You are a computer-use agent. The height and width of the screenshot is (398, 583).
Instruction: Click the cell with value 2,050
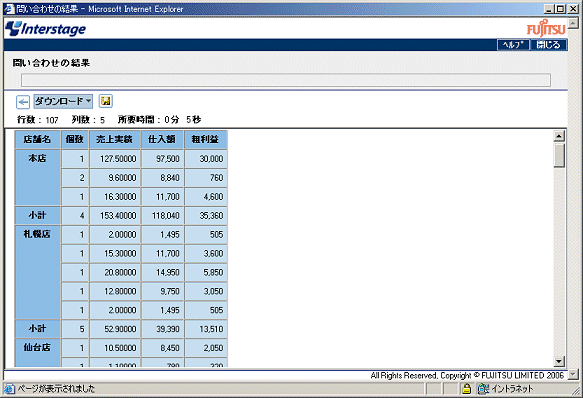(x=206, y=348)
